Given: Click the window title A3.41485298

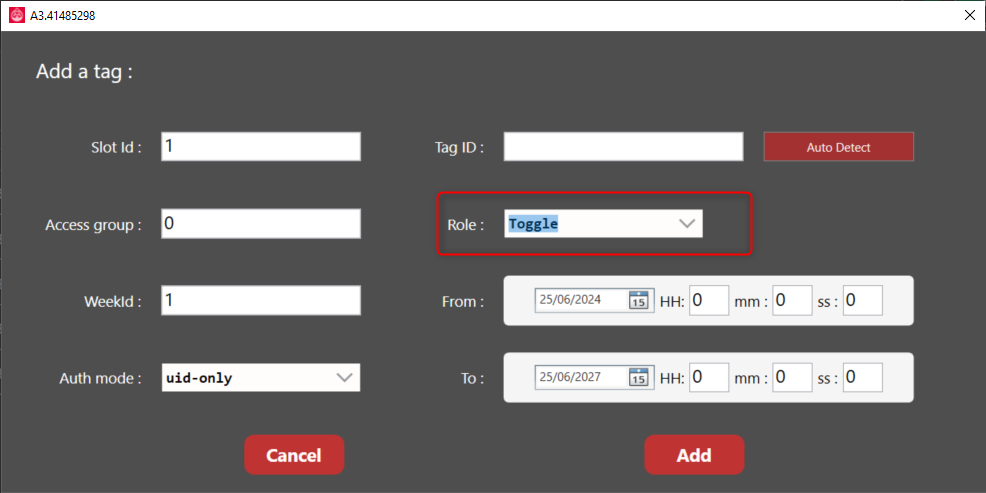Looking at the screenshot, I should tap(63, 16).
